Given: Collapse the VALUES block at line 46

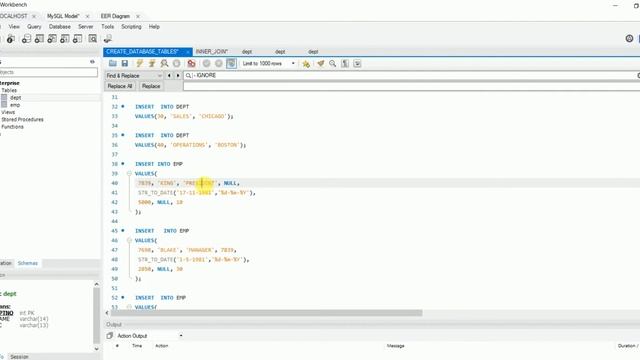Looking at the screenshot, I should [129, 240].
